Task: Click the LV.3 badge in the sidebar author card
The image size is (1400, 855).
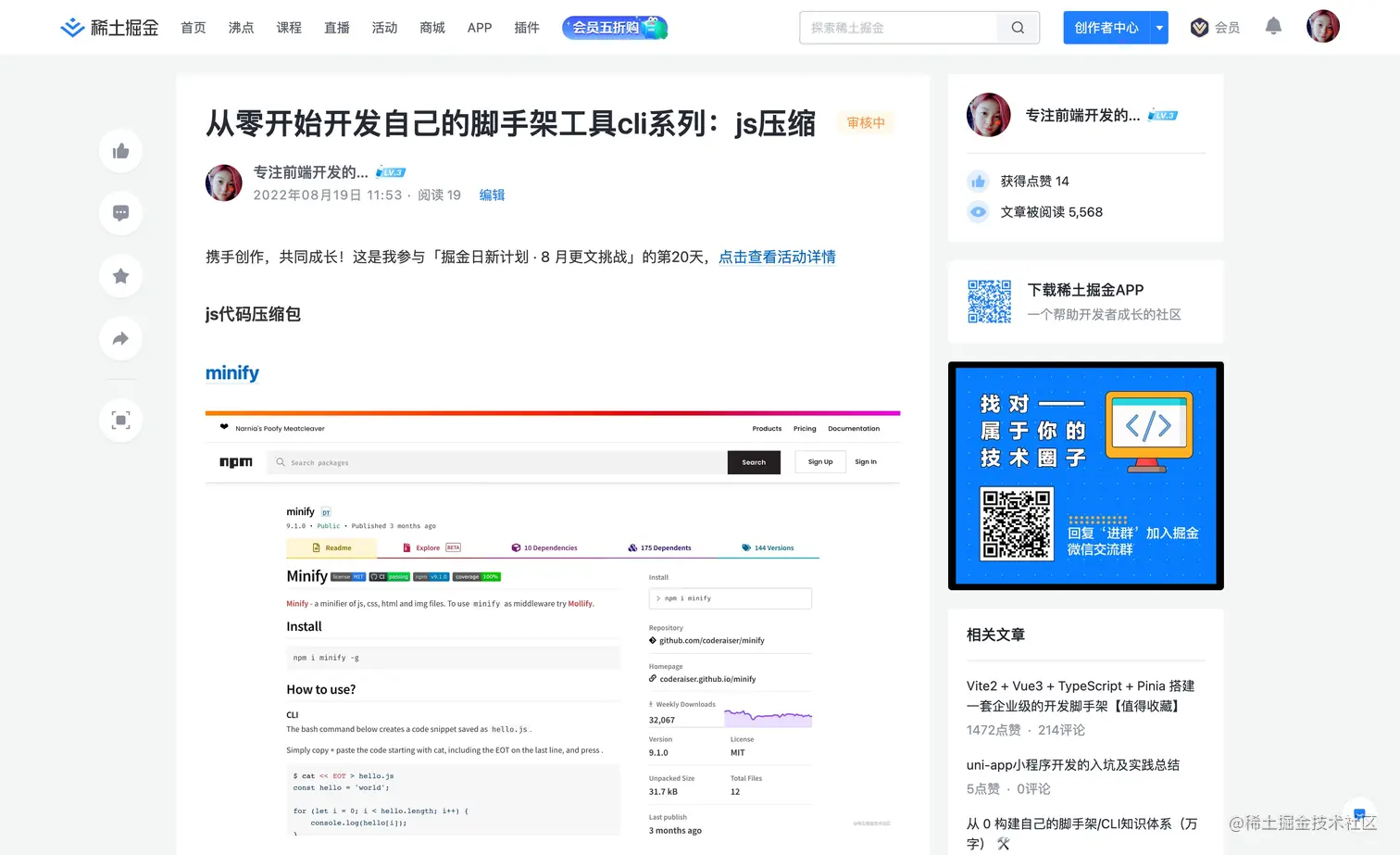Action: 1163,115
